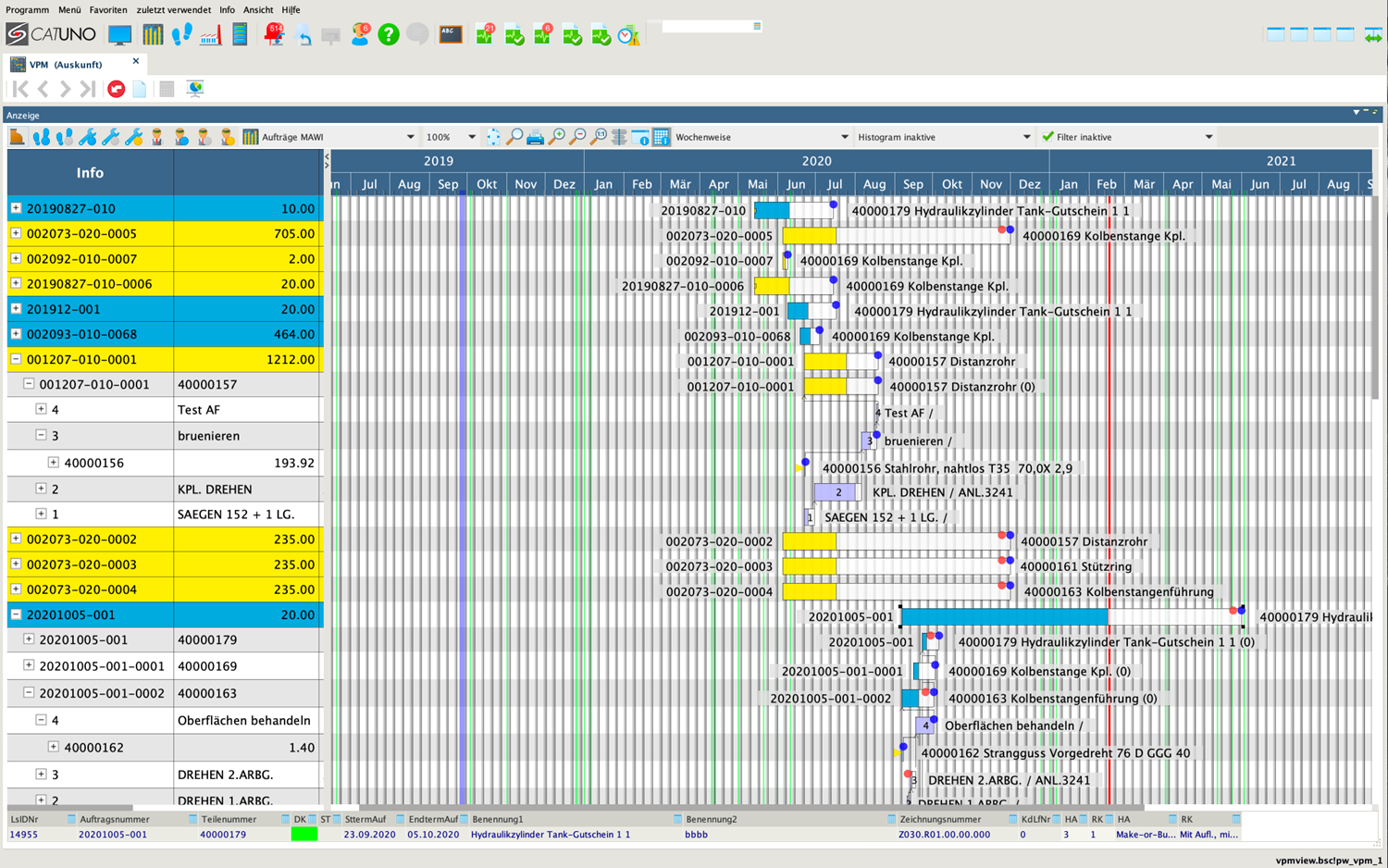
Task: Click the printer icon in Anzeige toolbar
Action: [535, 137]
